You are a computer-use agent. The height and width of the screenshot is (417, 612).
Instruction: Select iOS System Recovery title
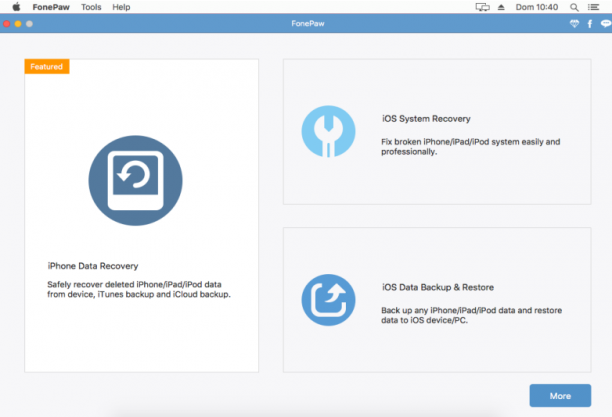(x=426, y=119)
